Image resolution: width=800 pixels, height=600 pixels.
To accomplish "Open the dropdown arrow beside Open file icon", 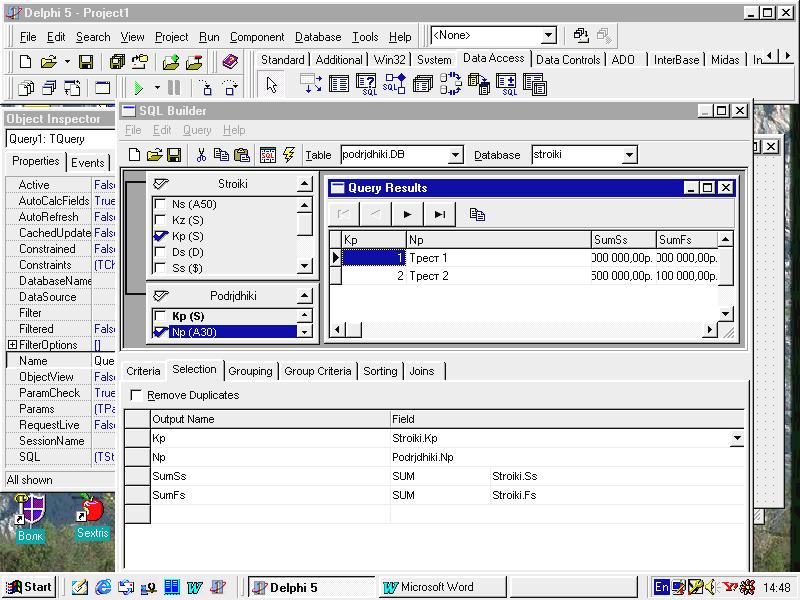I will point(67,62).
